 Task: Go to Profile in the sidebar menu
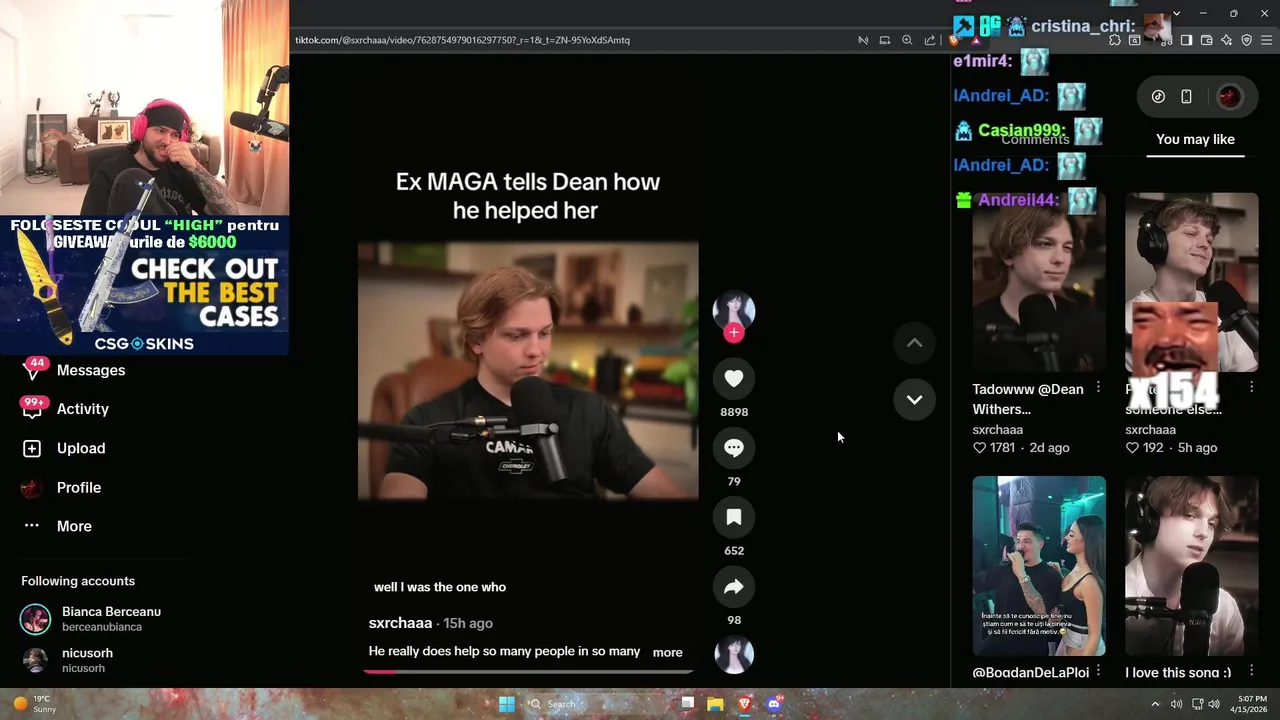(79, 487)
